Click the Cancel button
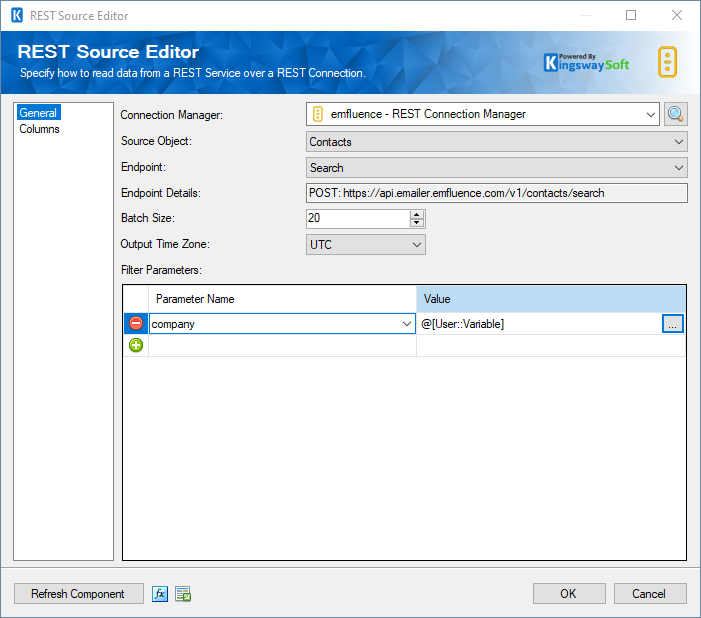The image size is (701, 618). tap(650, 594)
